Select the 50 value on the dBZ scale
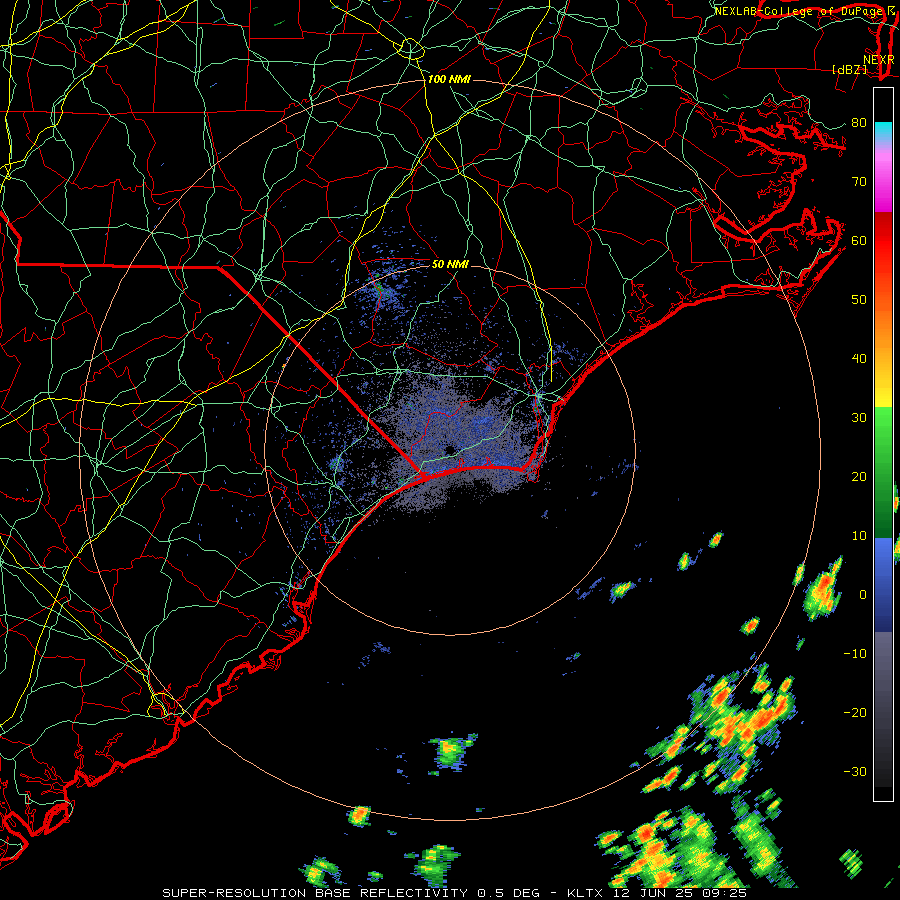Screen dimensions: 900x900 click(x=859, y=300)
